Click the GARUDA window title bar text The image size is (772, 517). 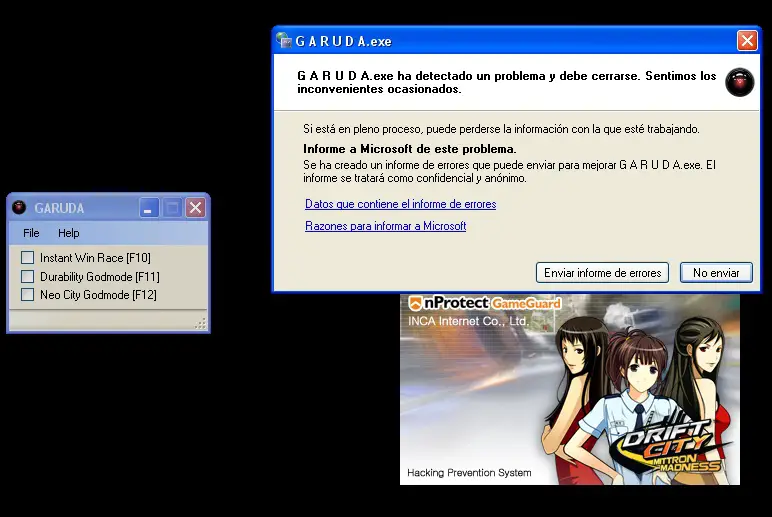click(59, 208)
